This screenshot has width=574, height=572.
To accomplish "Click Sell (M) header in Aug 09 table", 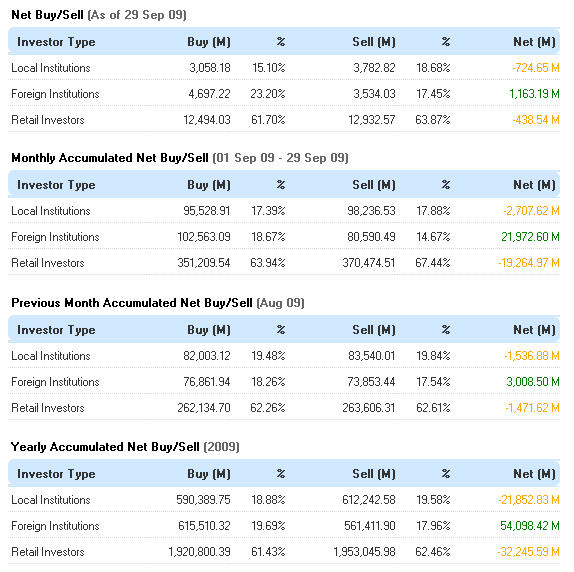I will coord(374,330).
